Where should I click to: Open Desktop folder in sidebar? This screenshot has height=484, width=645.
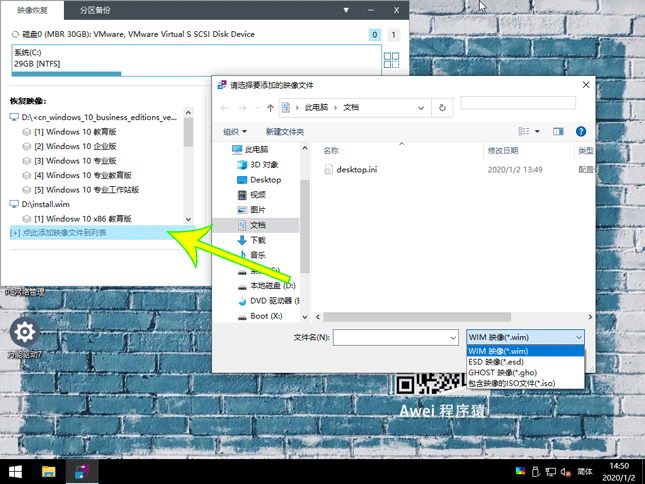pos(260,180)
